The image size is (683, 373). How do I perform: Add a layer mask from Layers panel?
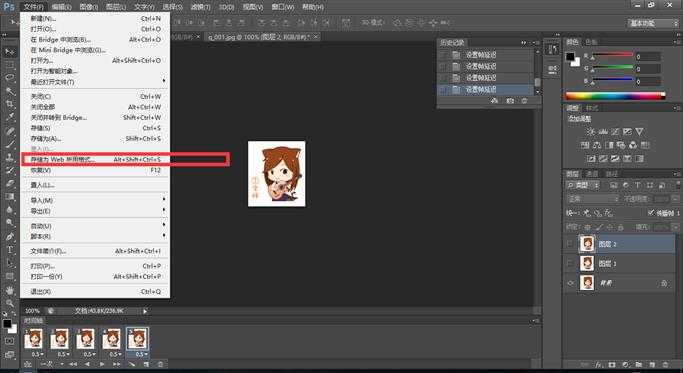click(612, 364)
